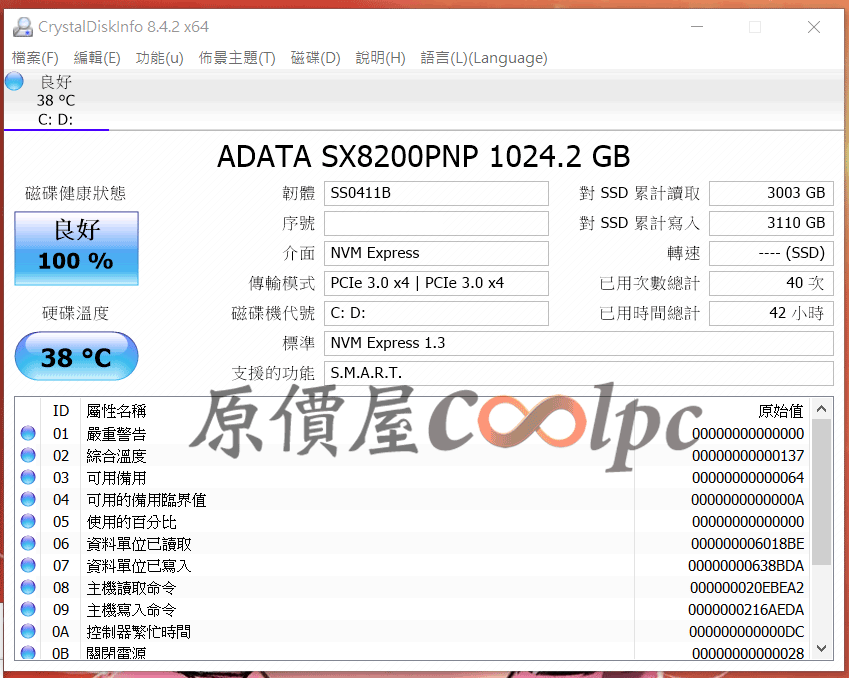Click status orb for attribute 06 資料單位已讀取
This screenshot has width=849, height=678.
point(28,543)
